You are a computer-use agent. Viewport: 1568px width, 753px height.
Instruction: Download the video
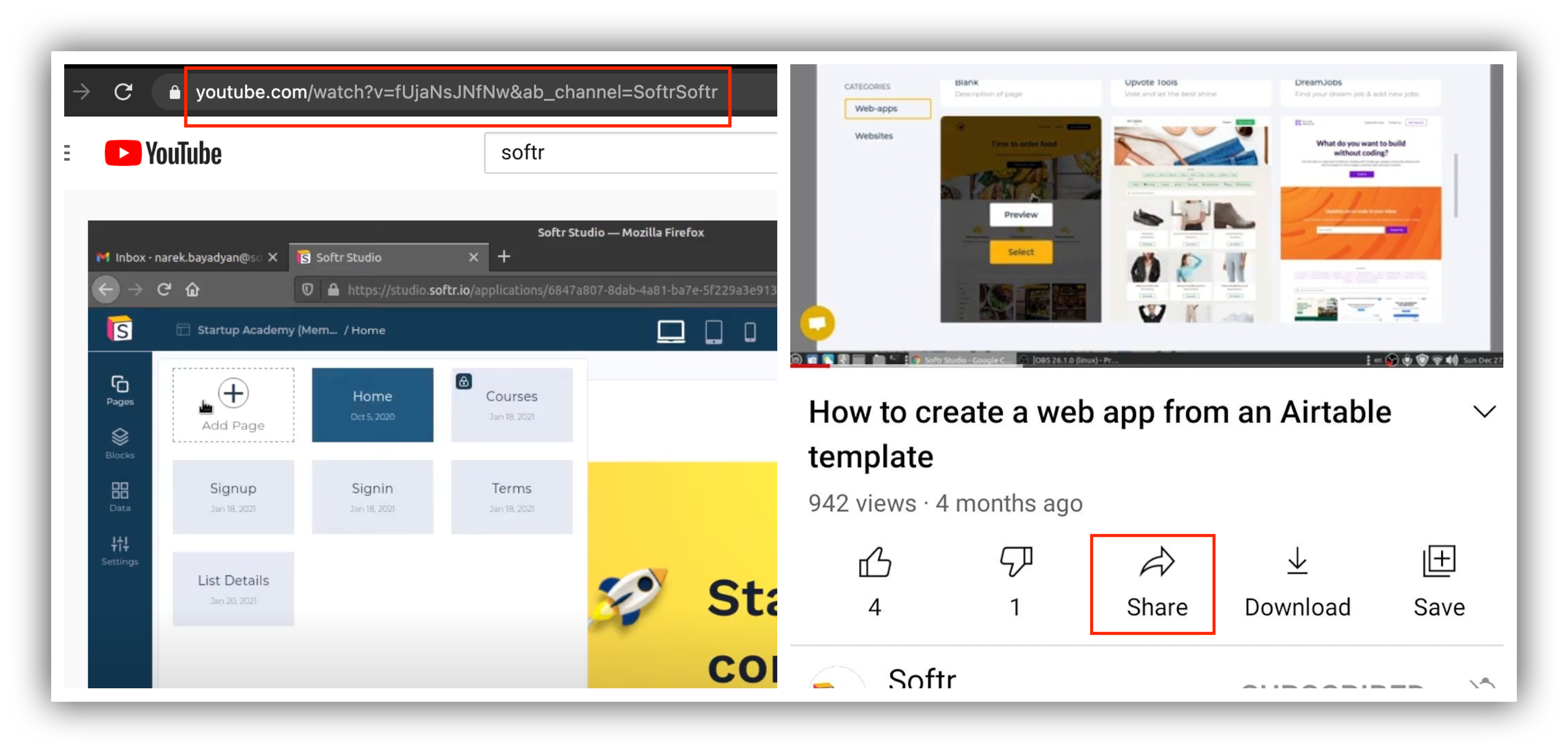coord(1297,582)
